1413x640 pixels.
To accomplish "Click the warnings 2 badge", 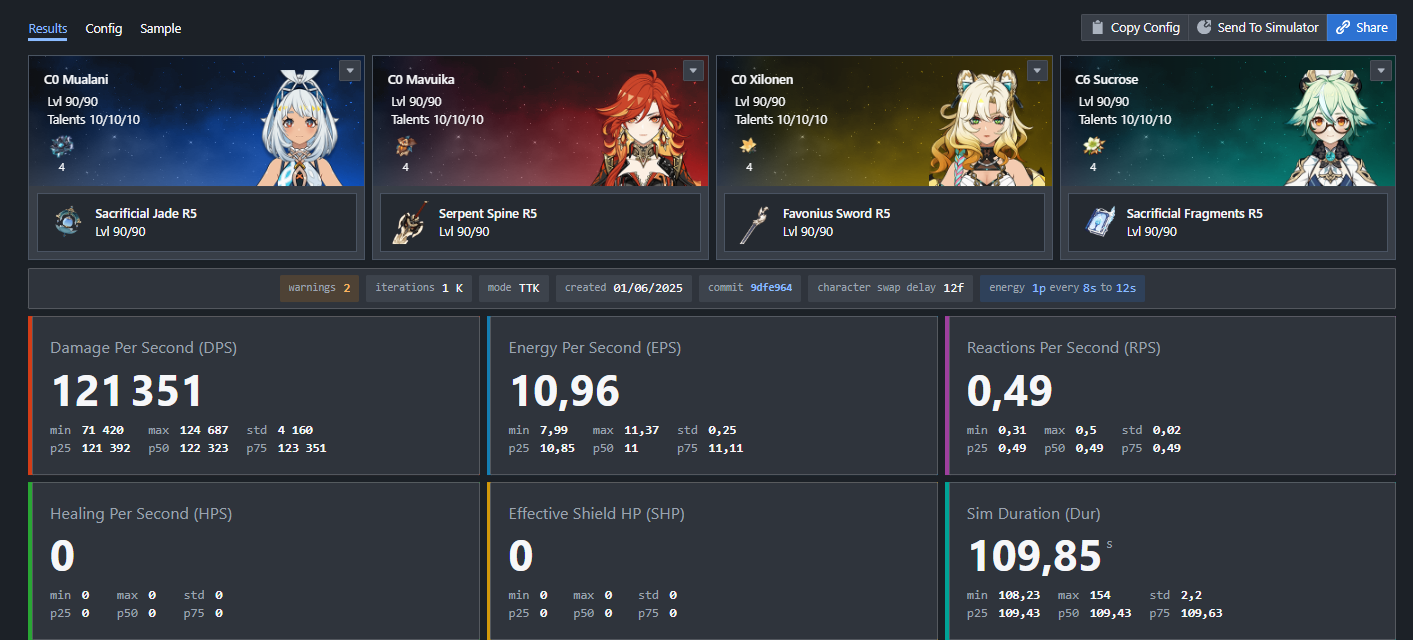I will [319, 288].
